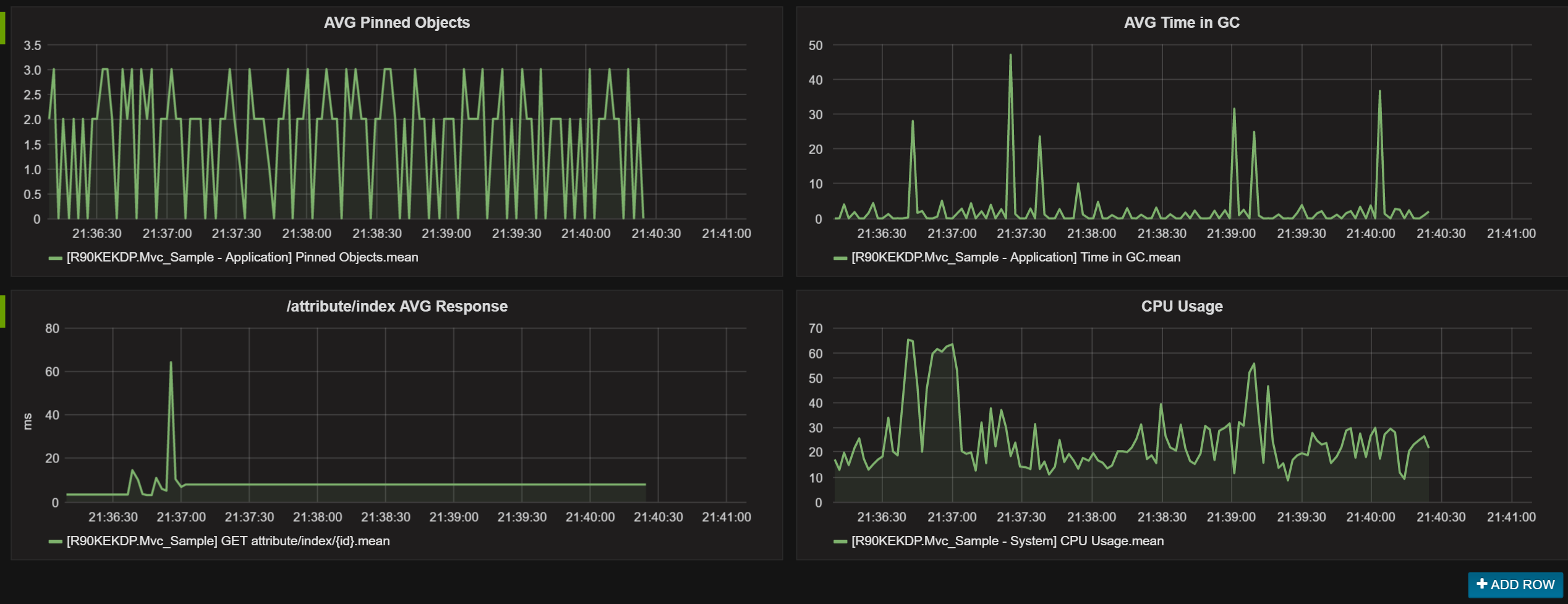
Task: Pick color via CPU Usage legend swatch
Action: pyautogui.click(x=840, y=542)
